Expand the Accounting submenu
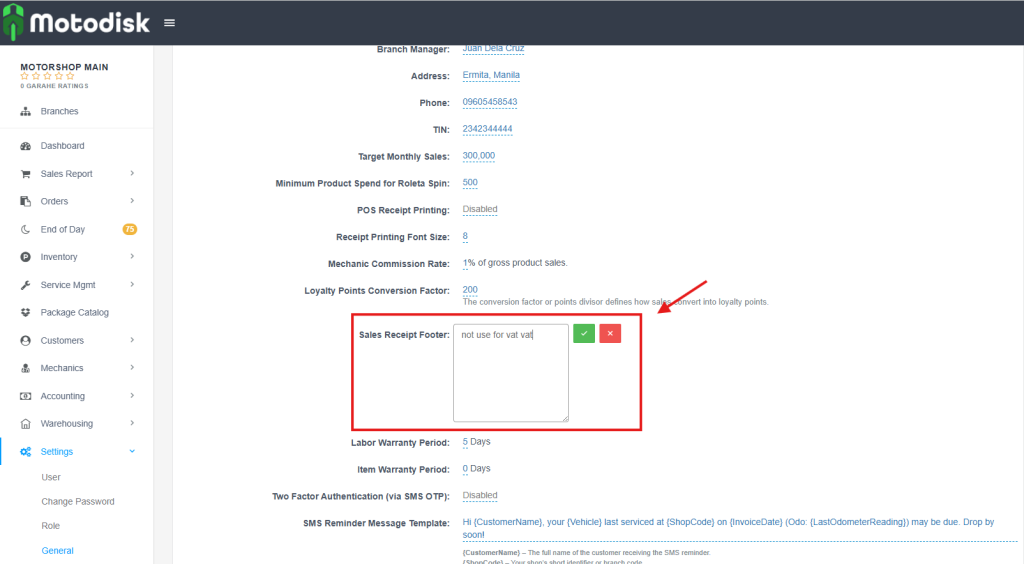This screenshot has width=1024, height=564. pos(132,396)
